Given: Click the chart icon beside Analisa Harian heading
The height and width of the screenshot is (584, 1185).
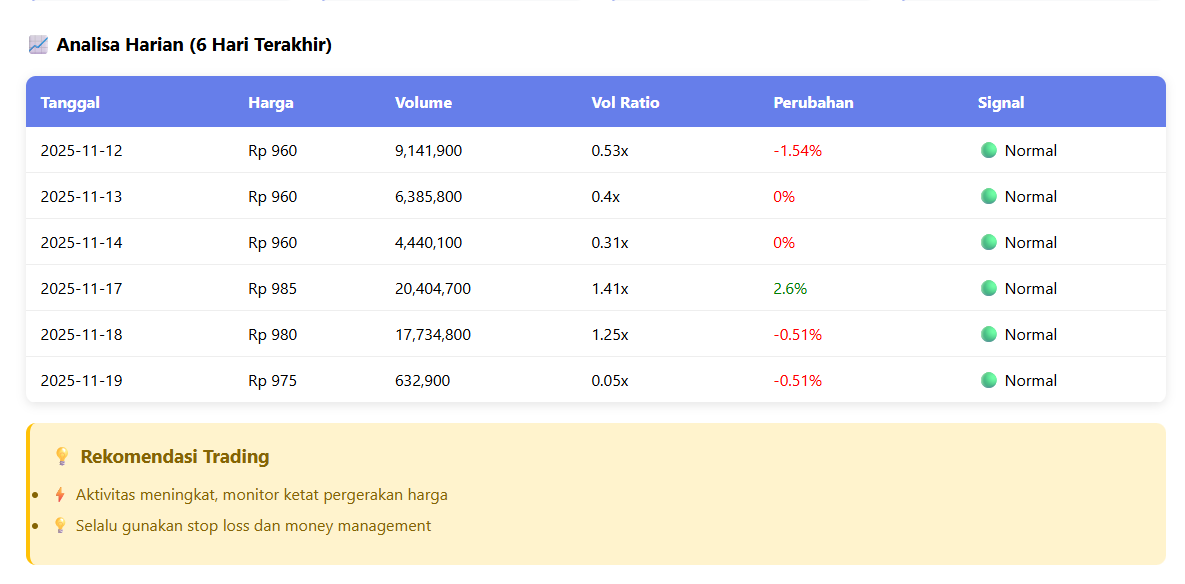Looking at the screenshot, I should pyautogui.click(x=38, y=45).
